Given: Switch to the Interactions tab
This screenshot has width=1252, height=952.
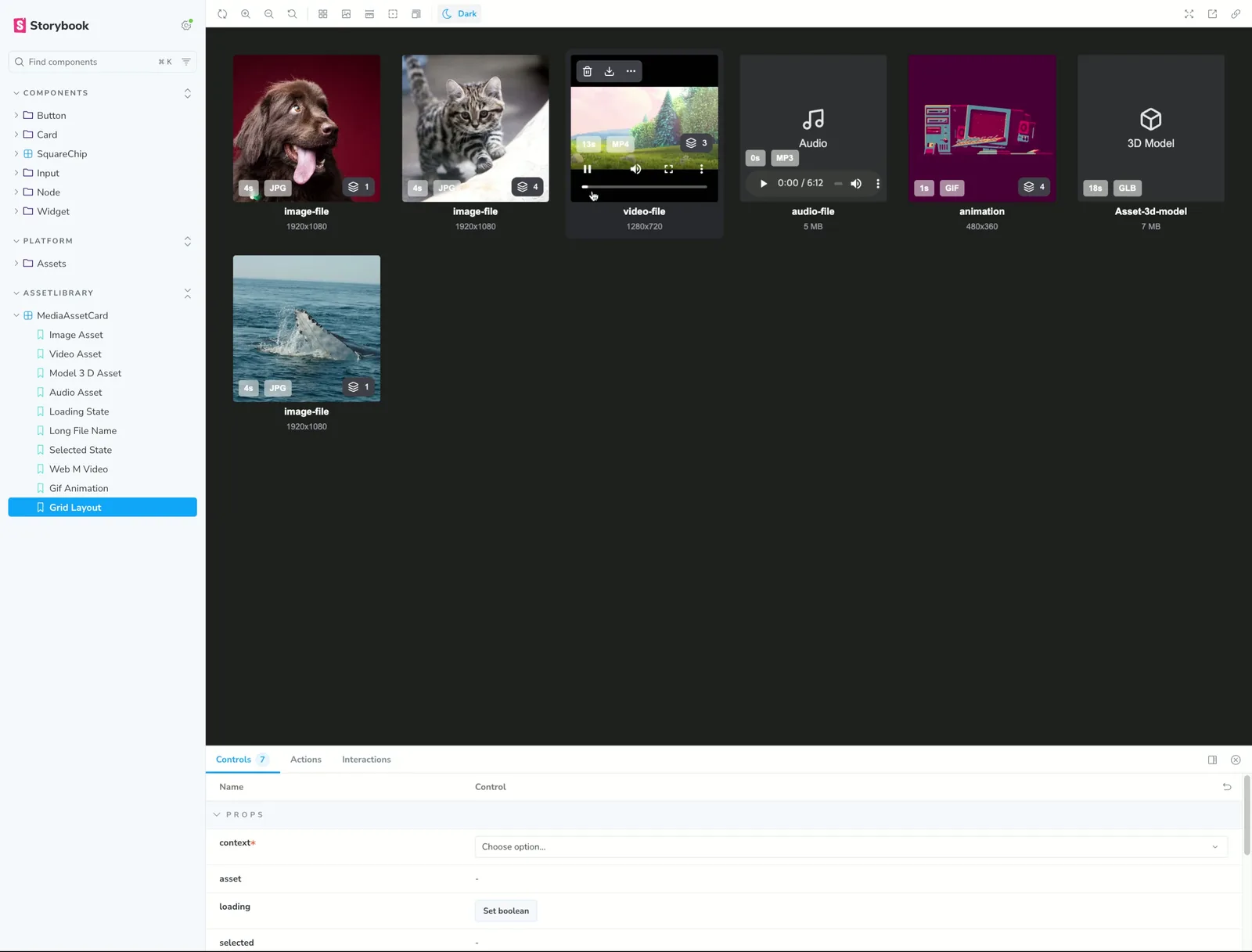Looking at the screenshot, I should (366, 760).
